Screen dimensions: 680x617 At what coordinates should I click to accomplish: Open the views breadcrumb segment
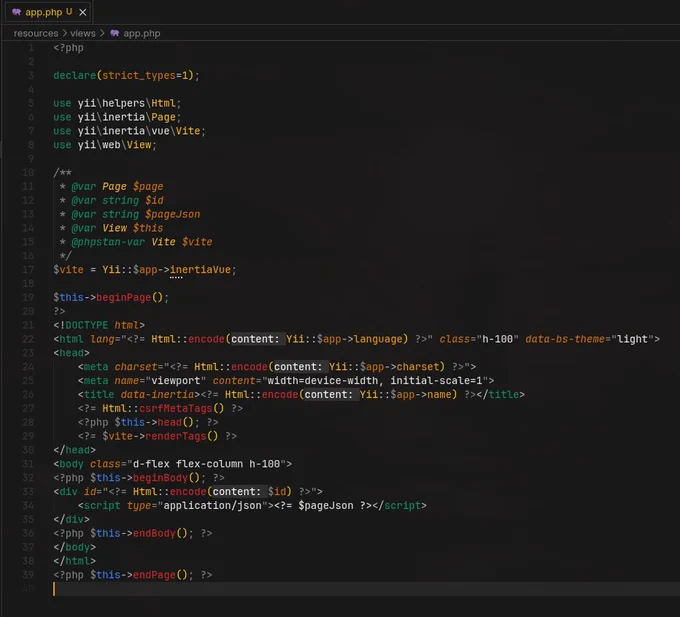[x=83, y=33]
